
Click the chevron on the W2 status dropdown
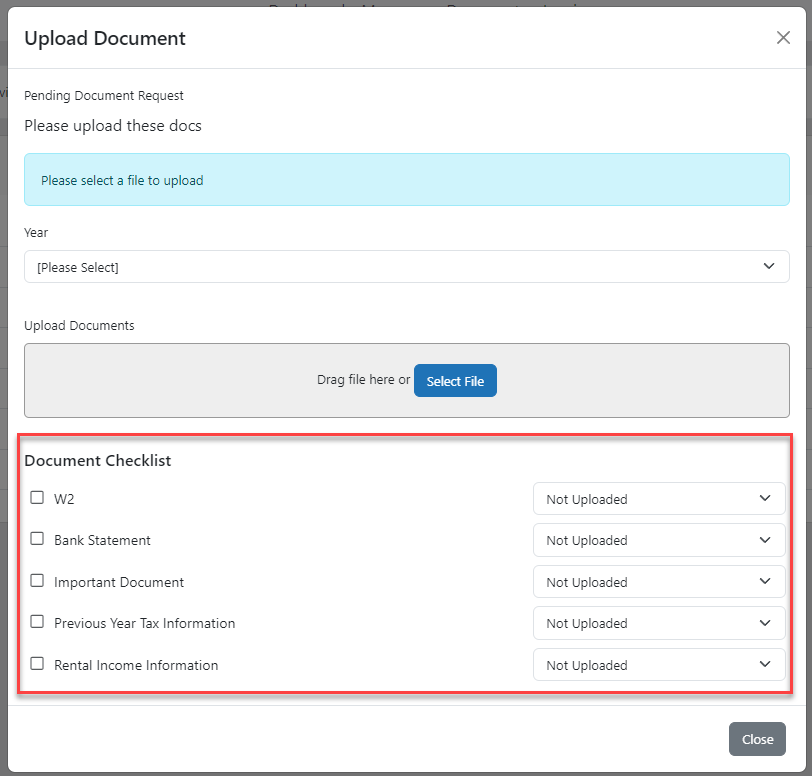tap(767, 498)
